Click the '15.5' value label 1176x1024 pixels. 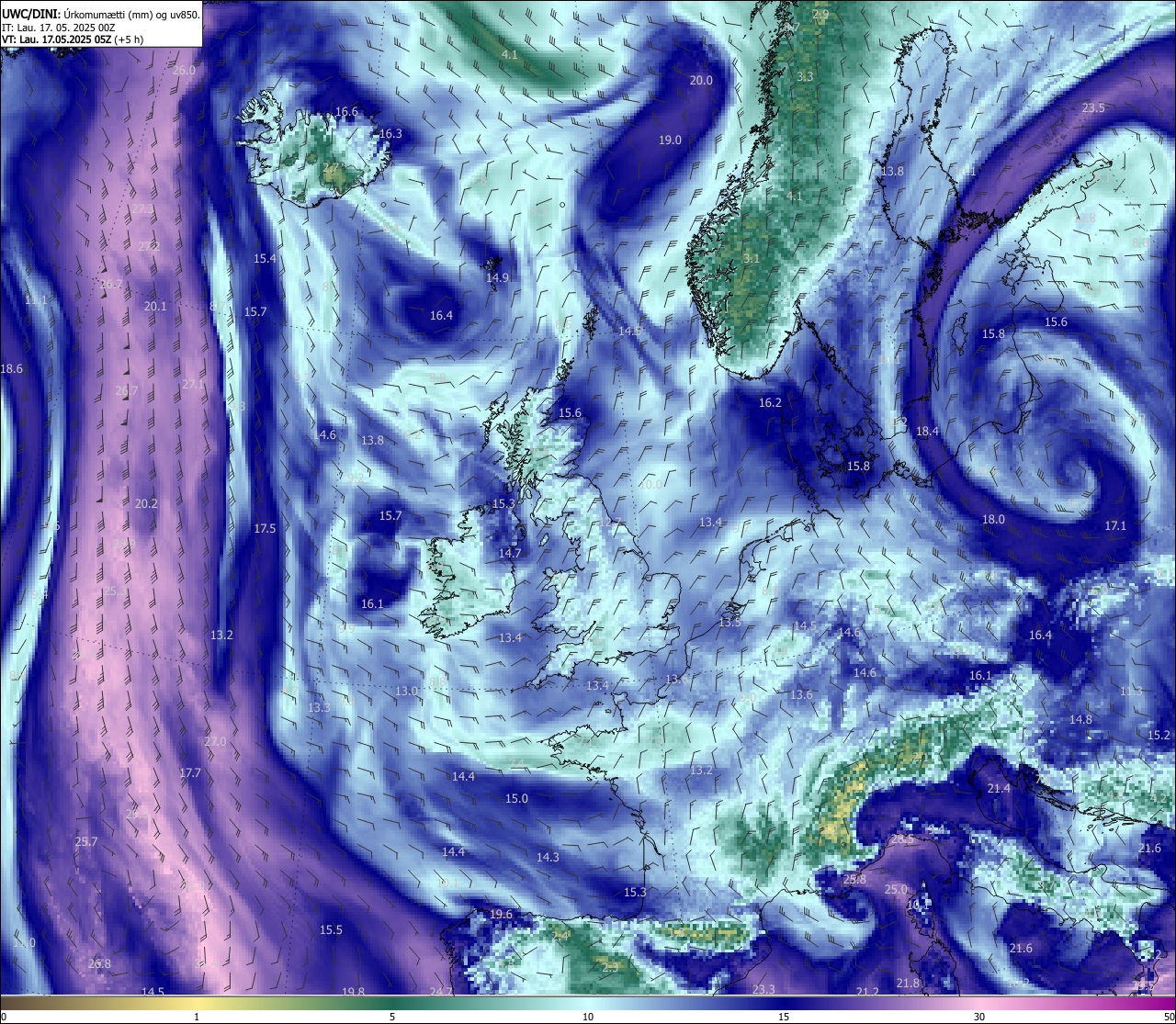tap(331, 930)
